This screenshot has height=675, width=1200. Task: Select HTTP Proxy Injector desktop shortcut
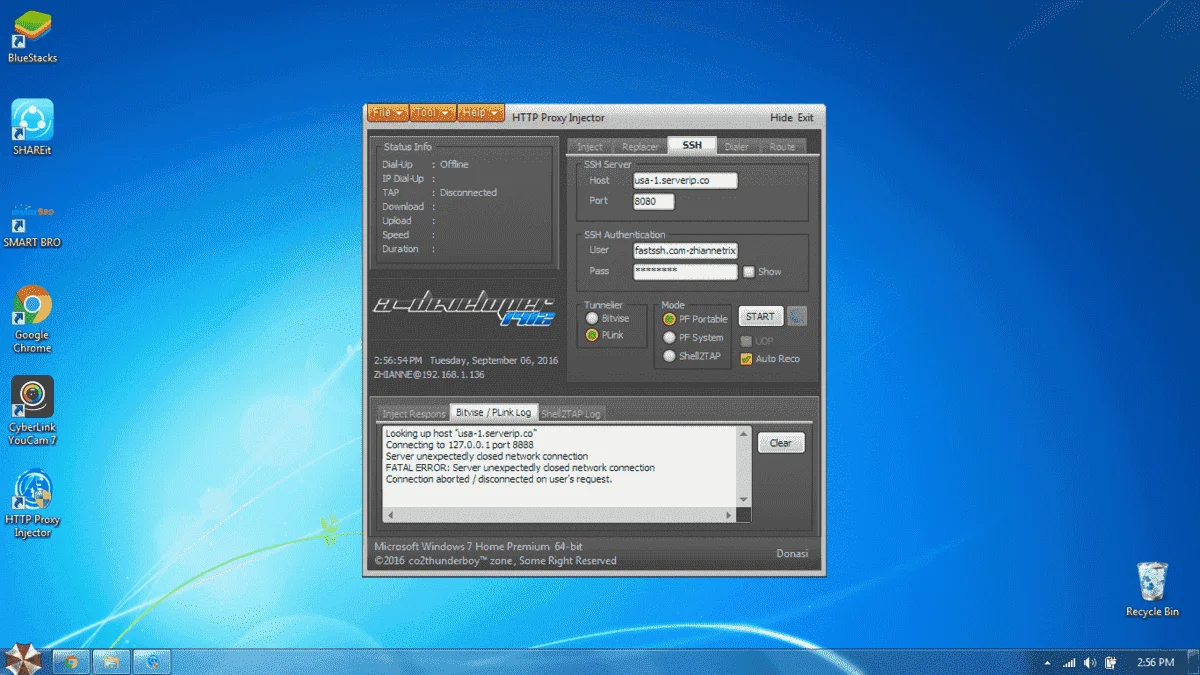point(32,505)
